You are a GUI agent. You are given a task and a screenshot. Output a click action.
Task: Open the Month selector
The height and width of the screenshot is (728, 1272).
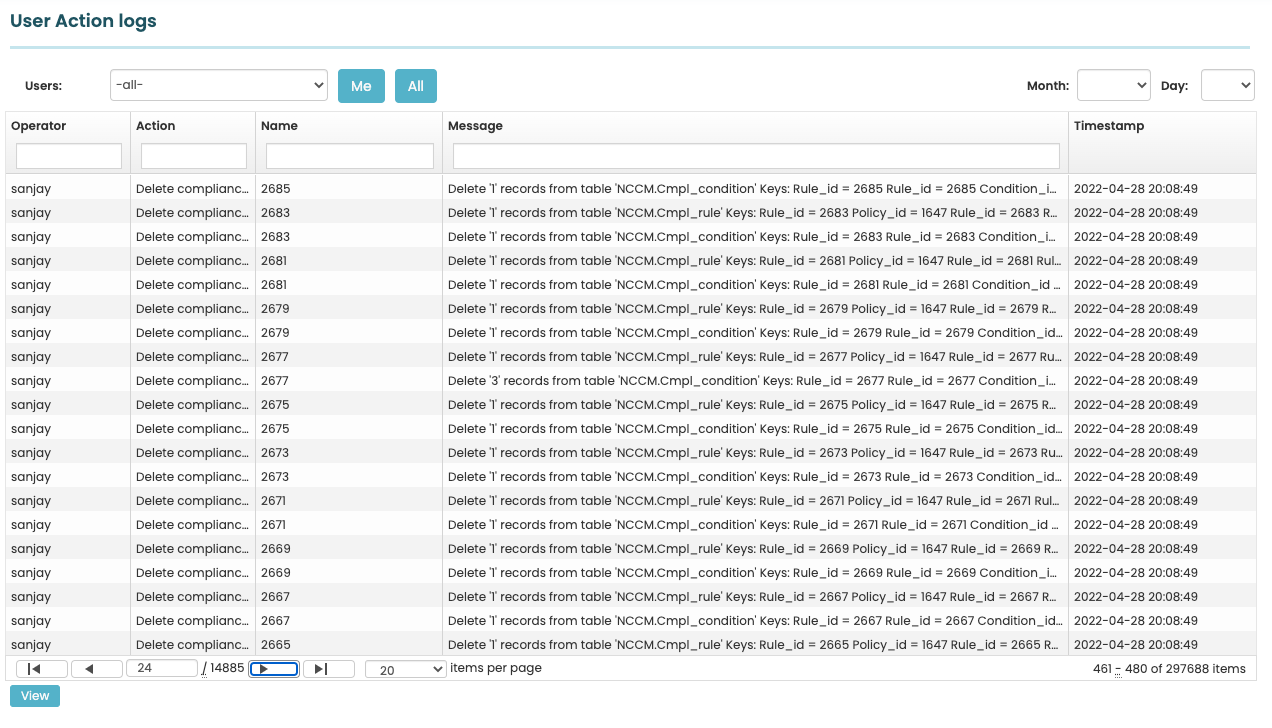point(1113,85)
